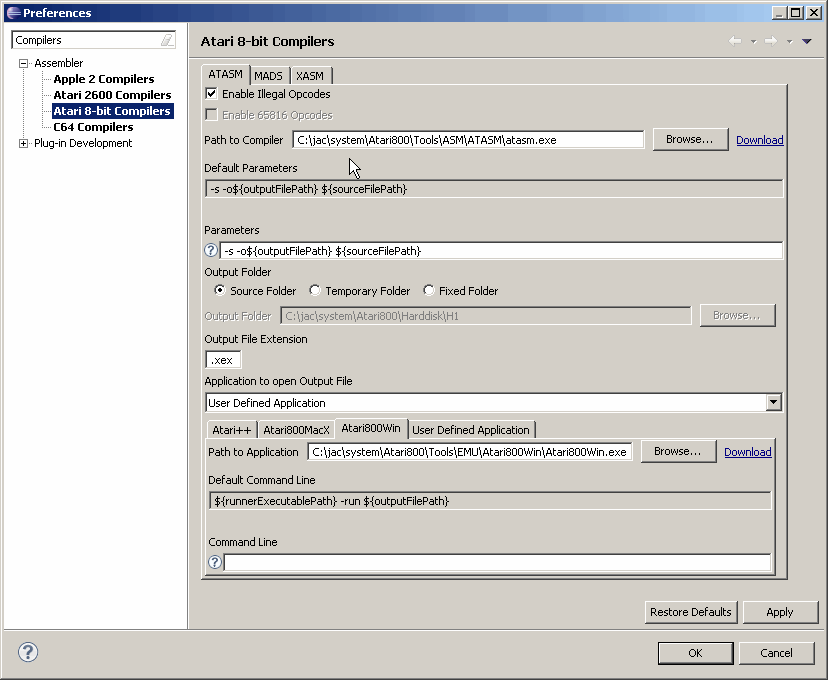Toggle Enable Illegal Opcodes checkbox
Image resolution: width=828 pixels, height=680 pixels.
tap(211, 94)
